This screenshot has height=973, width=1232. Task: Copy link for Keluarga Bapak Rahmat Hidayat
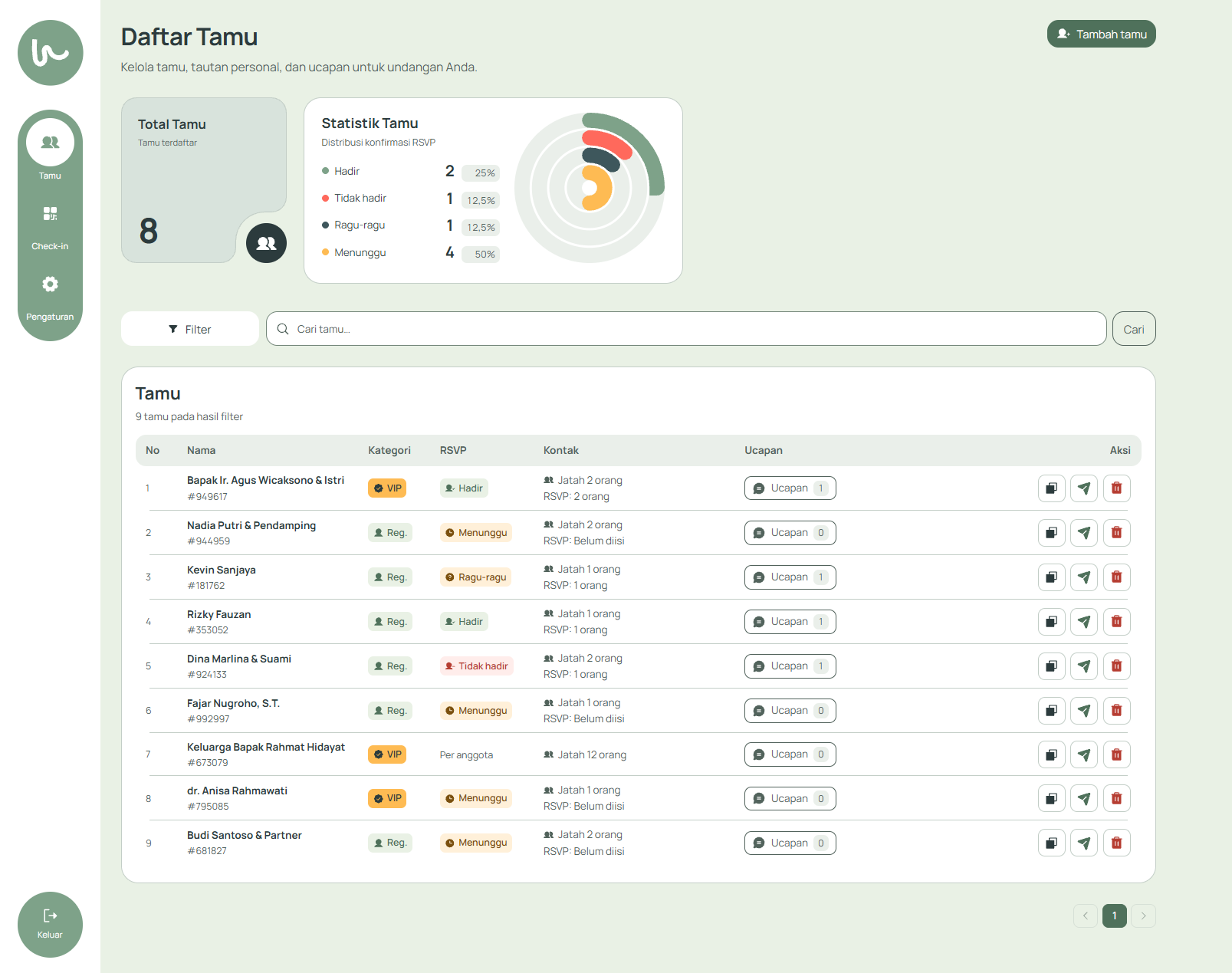[x=1051, y=754]
